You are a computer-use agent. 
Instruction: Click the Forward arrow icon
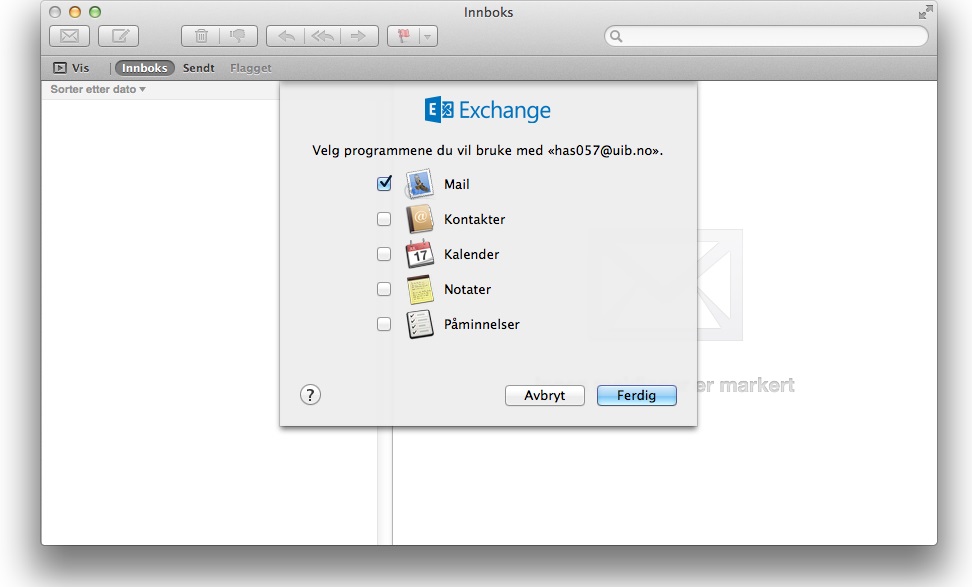pyautogui.click(x=358, y=36)
